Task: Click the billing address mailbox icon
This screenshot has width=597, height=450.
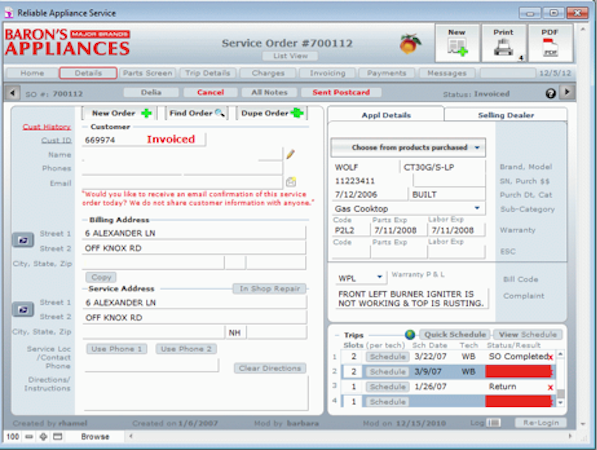Action: point(23,240)
